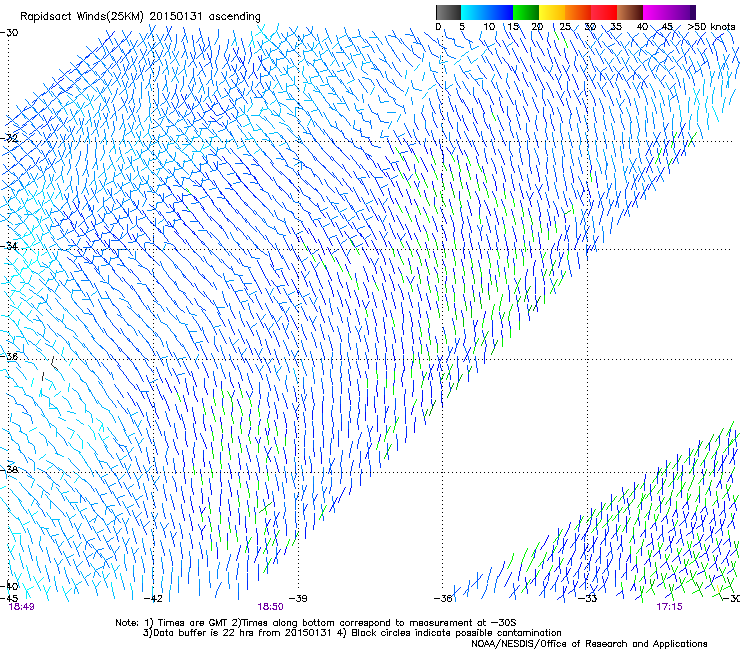Click the -30 latitude label
740x650 pixels.
[9, 33]
